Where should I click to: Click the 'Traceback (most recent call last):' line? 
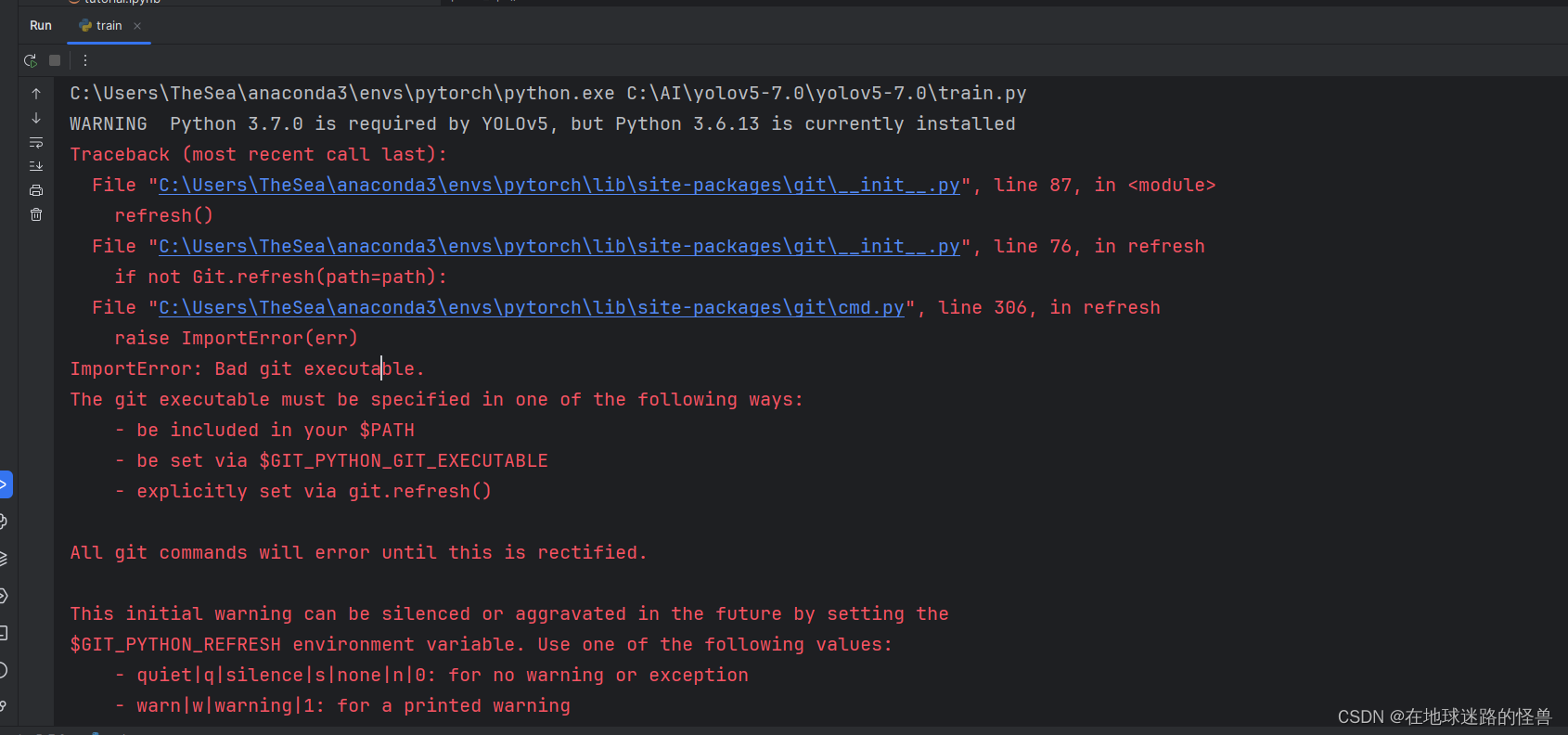[x=259, y=155]
